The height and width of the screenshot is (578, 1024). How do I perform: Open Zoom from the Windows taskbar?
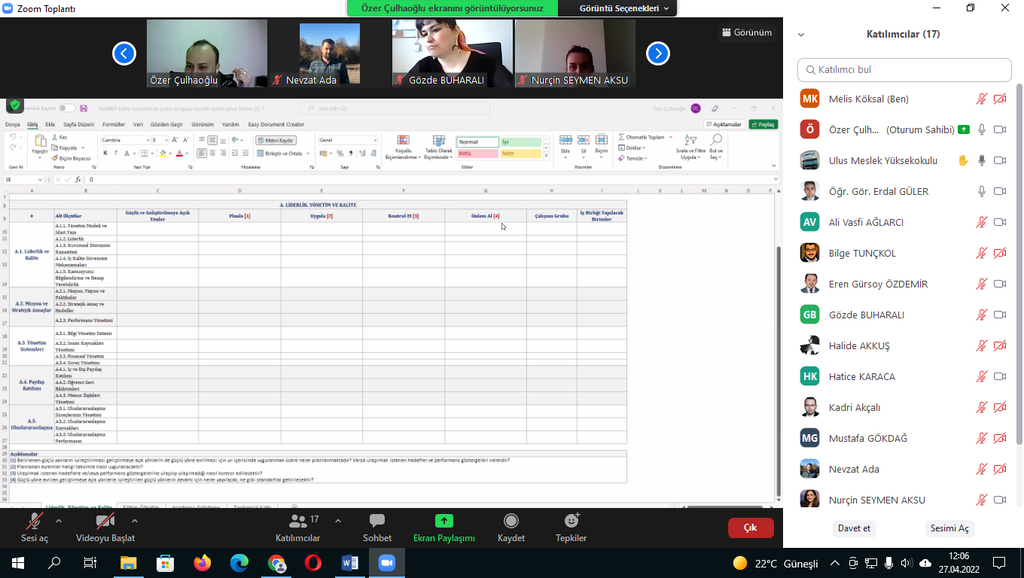(386, 563)
